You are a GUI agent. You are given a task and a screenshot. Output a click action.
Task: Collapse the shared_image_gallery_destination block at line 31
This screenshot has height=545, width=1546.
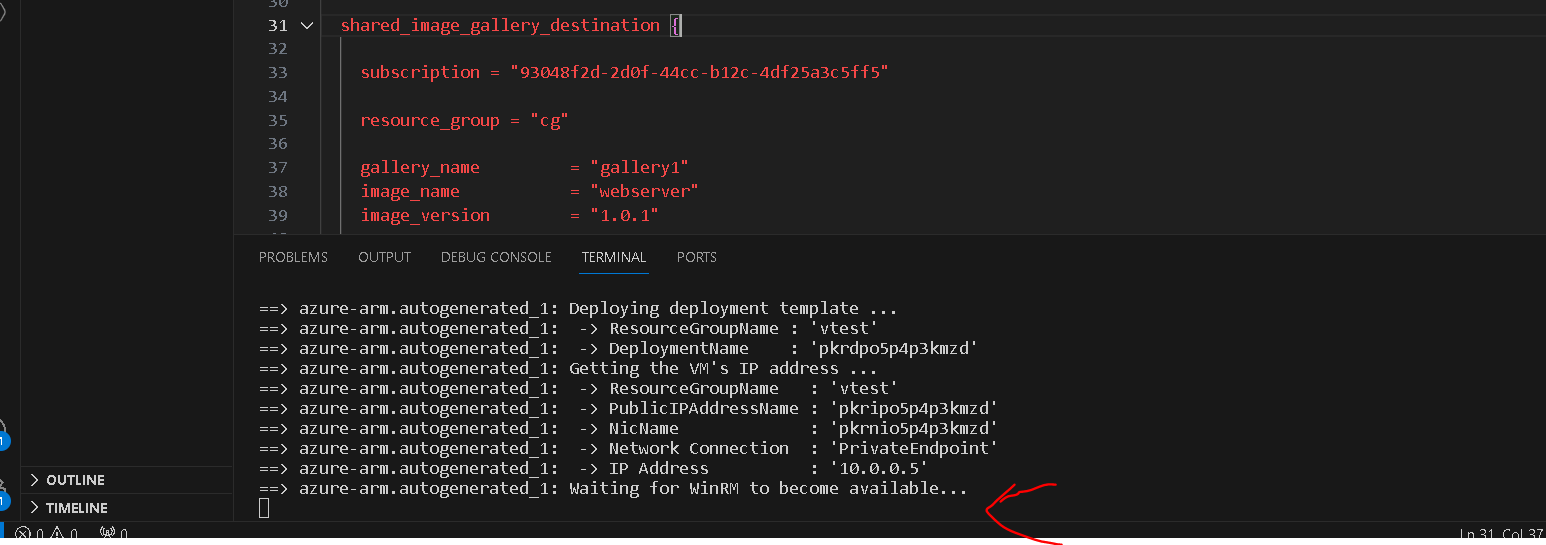(x=306, y=25)
